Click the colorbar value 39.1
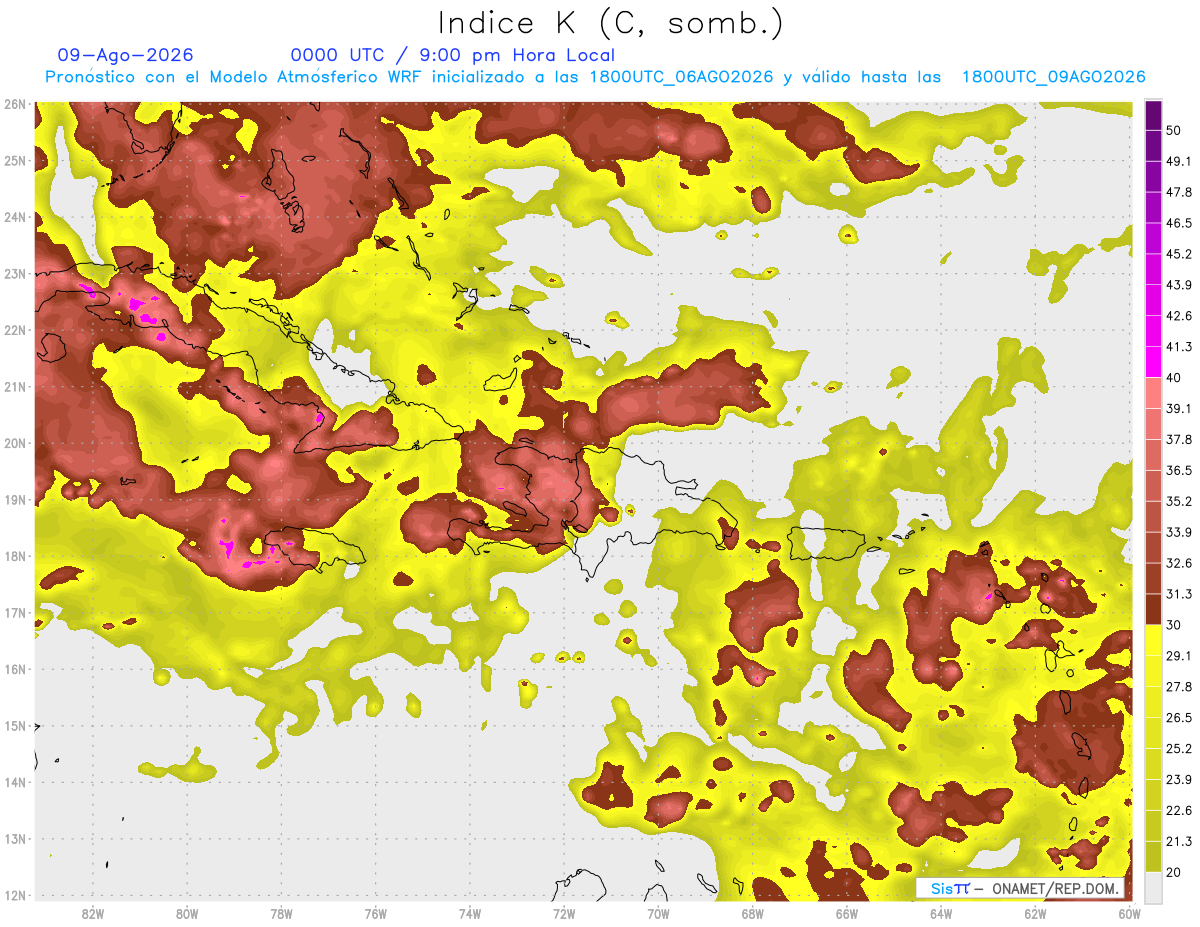Screen dimensions: 1200x927 (x=1179, y=408)
